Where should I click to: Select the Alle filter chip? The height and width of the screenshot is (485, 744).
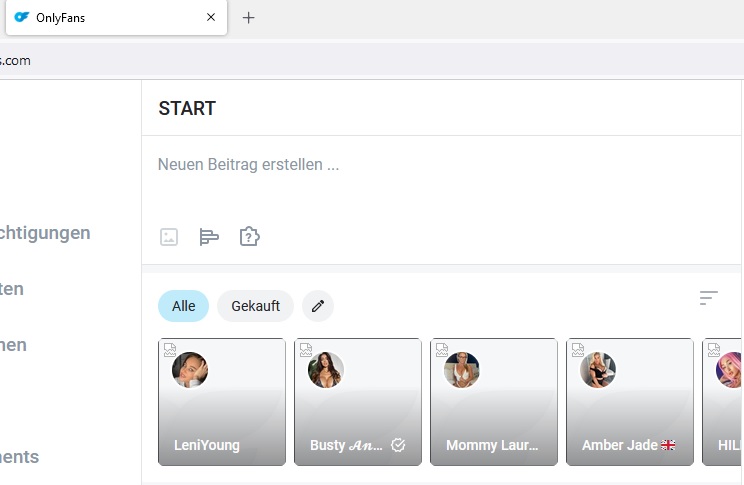pos(183,306)
